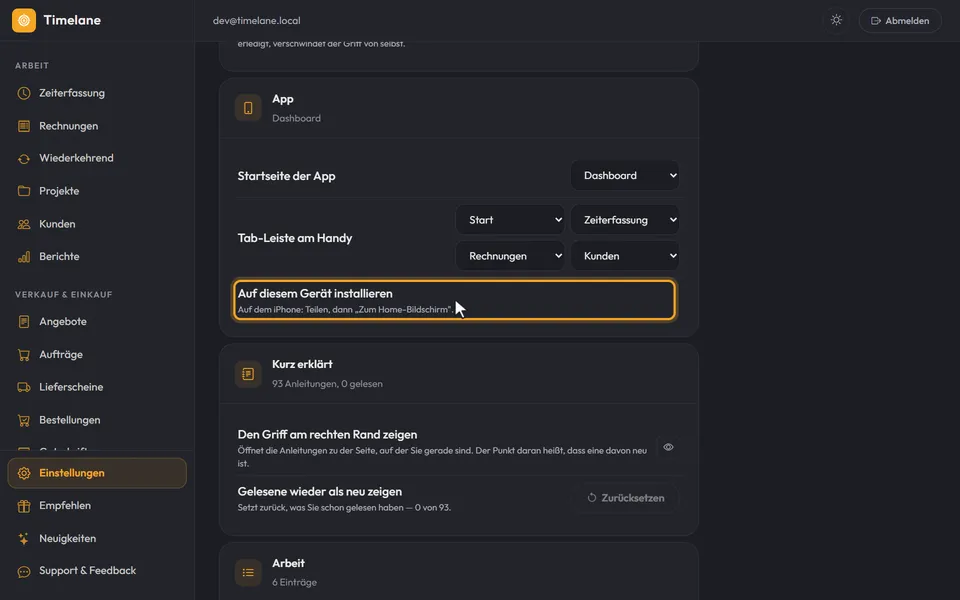960x600 pixels.
Task: Click the "6 Einträge" text
Action: [x=294, y=583]
